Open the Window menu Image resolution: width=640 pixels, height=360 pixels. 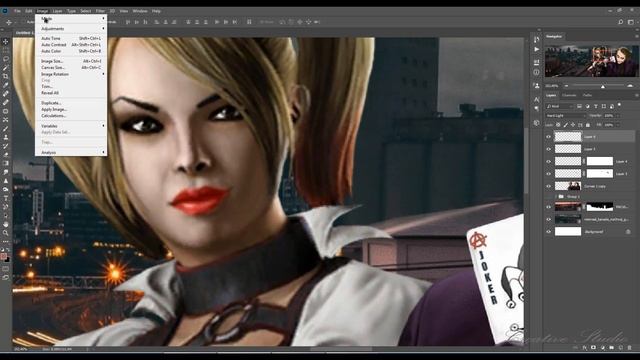coord(140,11)
